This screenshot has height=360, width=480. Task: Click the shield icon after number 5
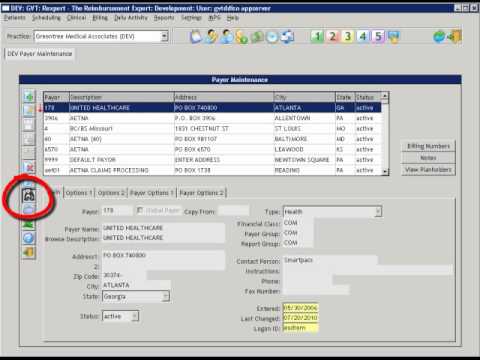coord(394,36)
